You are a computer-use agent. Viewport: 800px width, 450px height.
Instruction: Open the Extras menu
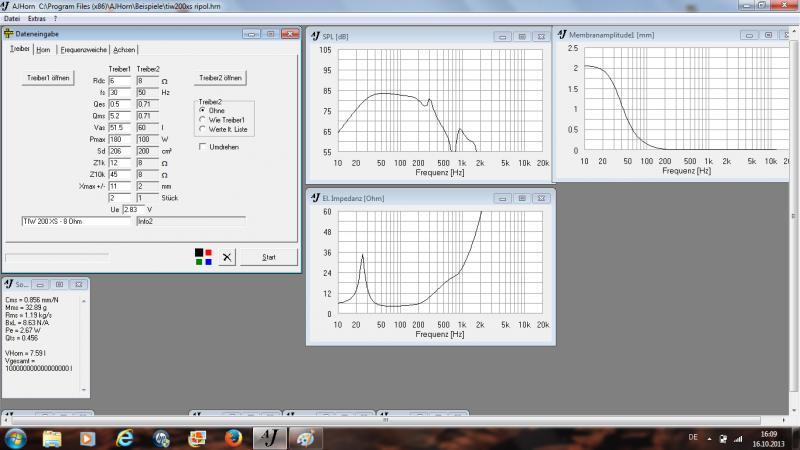pyautogui.click(x=37, y=19)
